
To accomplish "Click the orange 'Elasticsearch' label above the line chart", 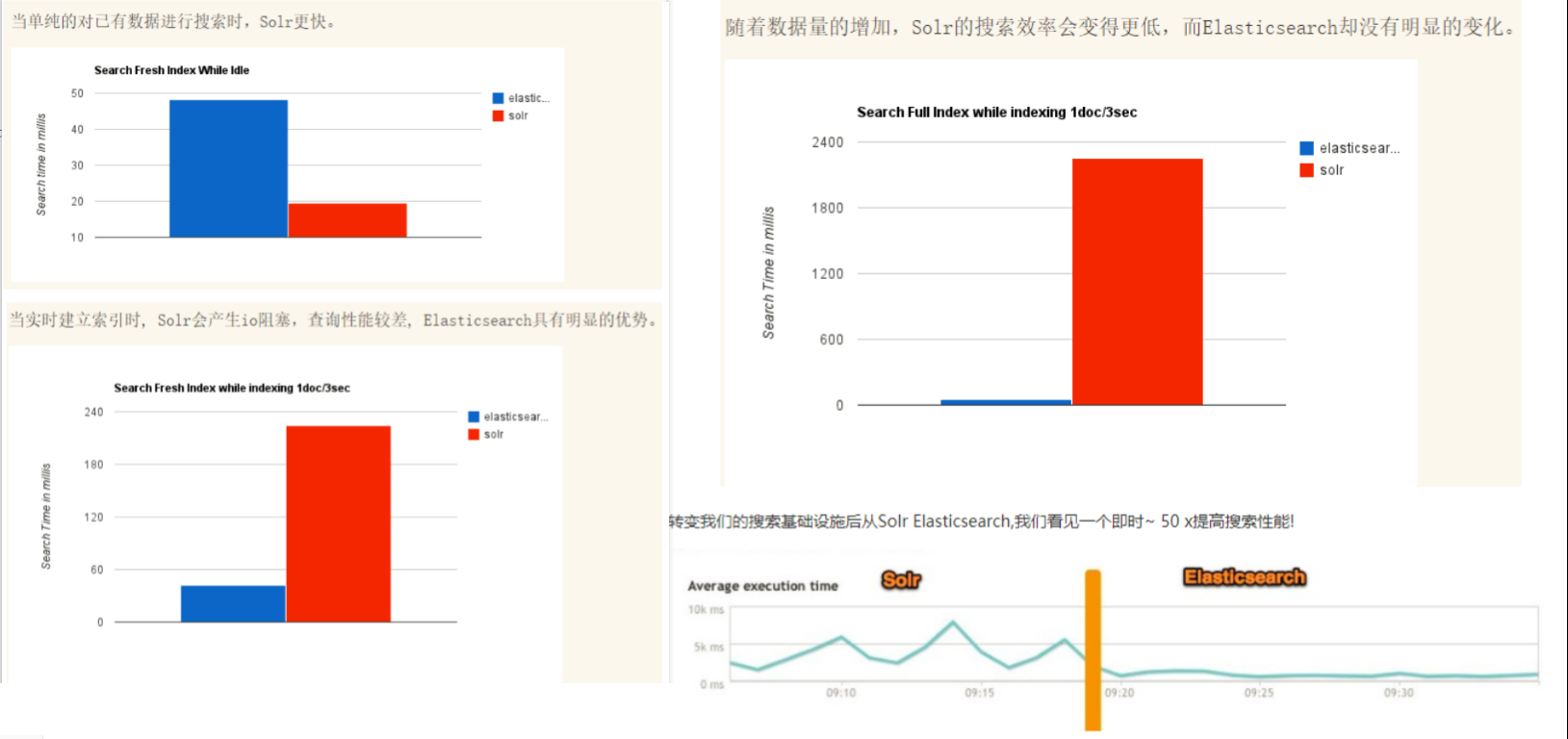I will [x=1244, y=577].
